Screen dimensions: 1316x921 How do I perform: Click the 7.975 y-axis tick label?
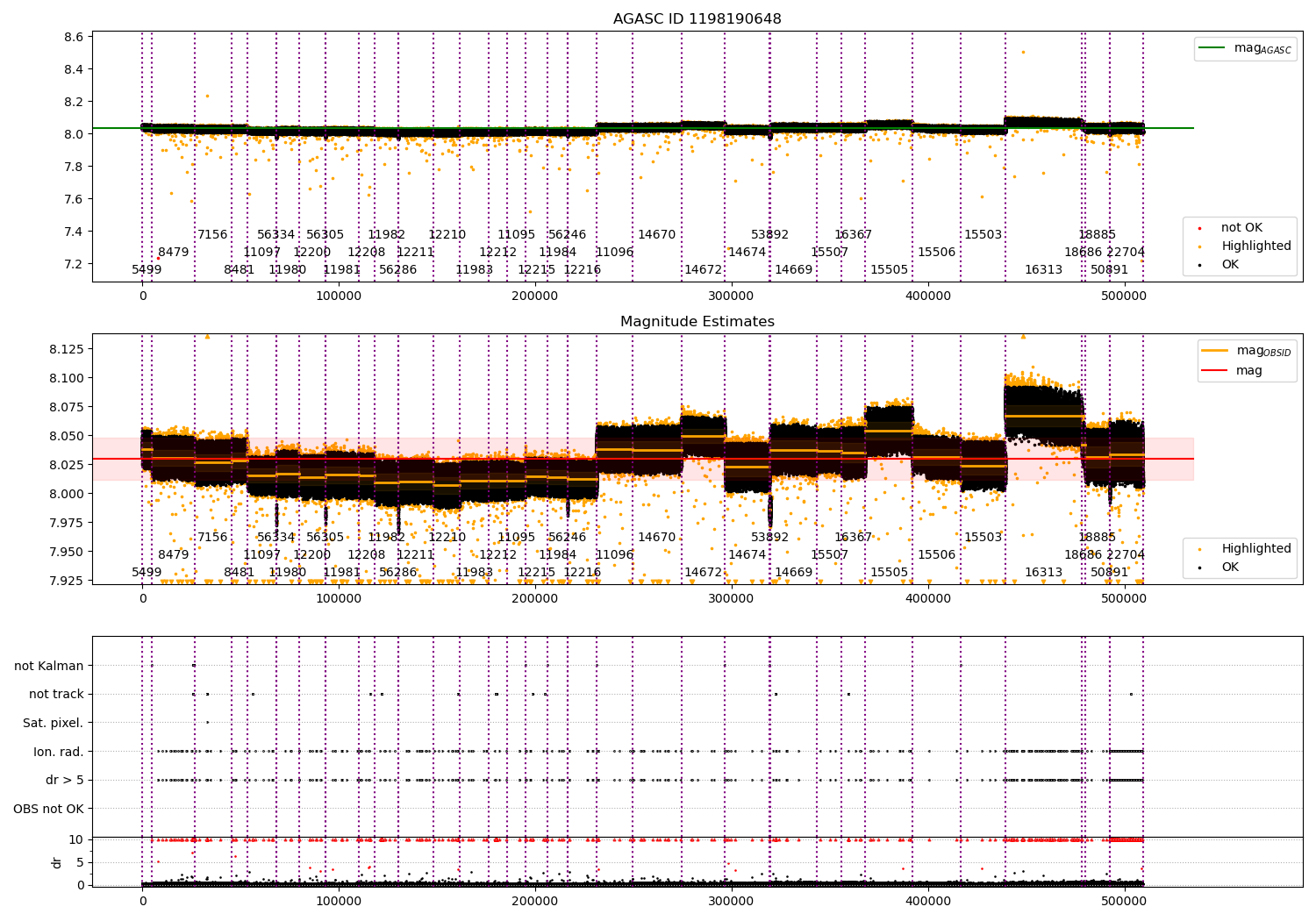pyautogui.click(x=67, y=523)
